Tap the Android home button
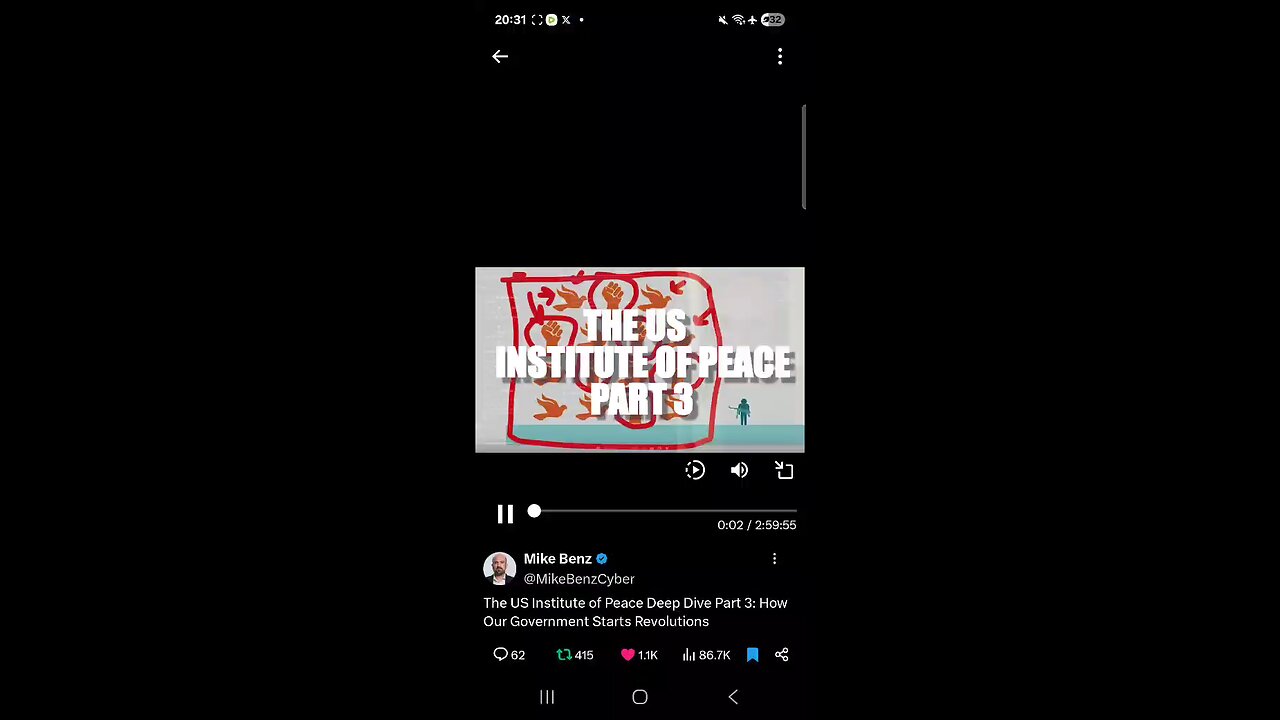This screenshot has width=1280, height=720. (640, 697)
